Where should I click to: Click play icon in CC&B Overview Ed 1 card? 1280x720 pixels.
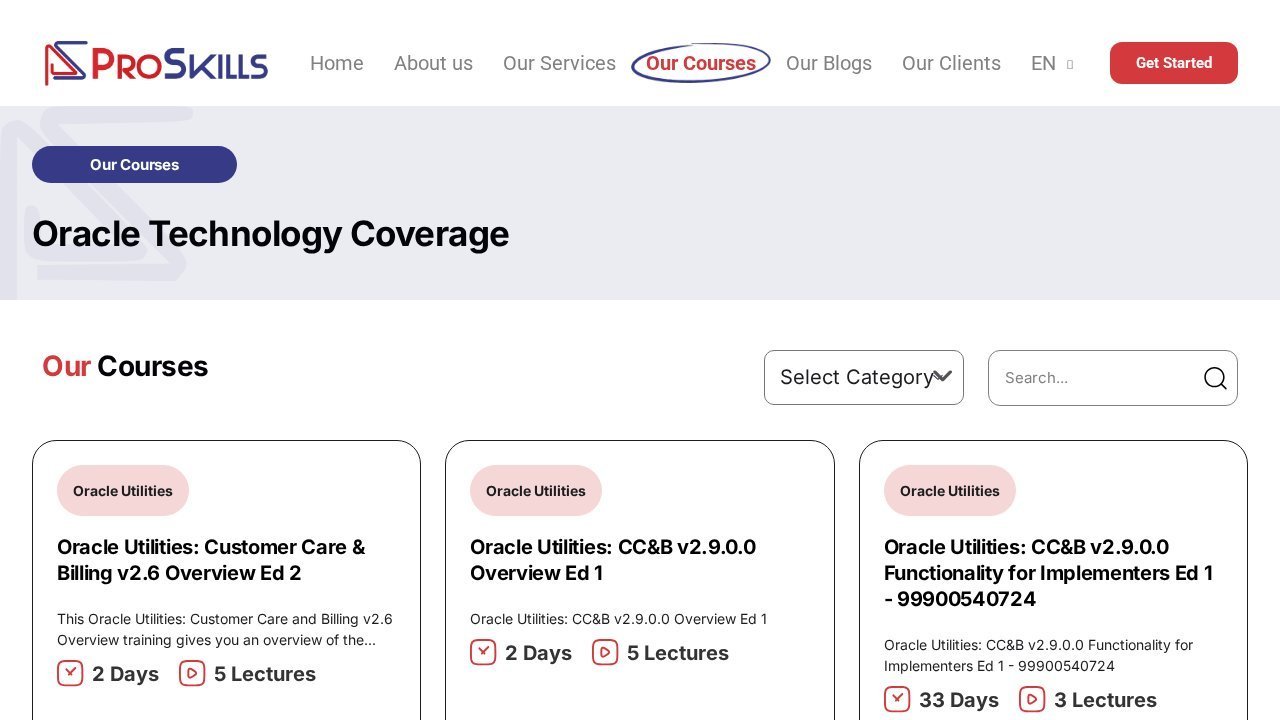[x=605, y=652]
